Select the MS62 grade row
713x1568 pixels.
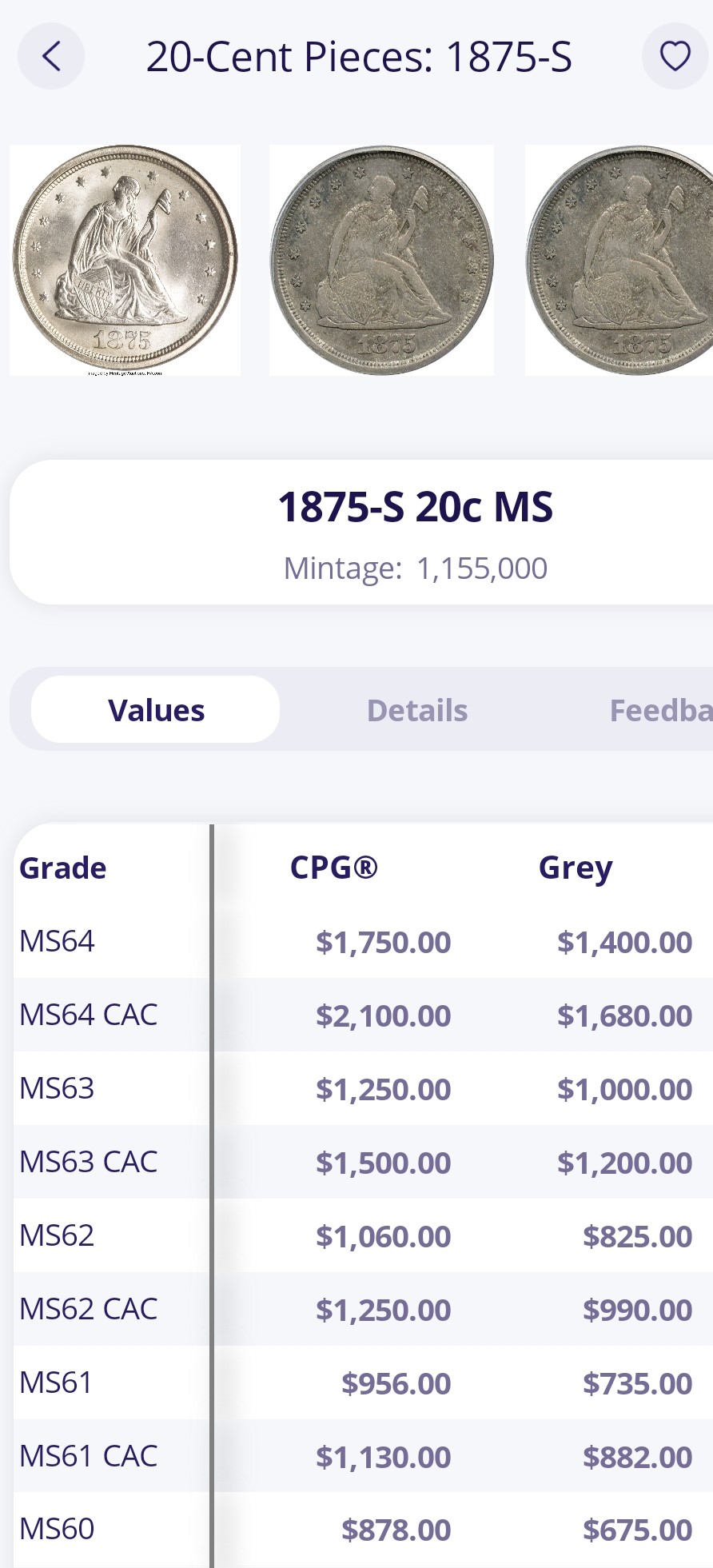coord(58,1235)
